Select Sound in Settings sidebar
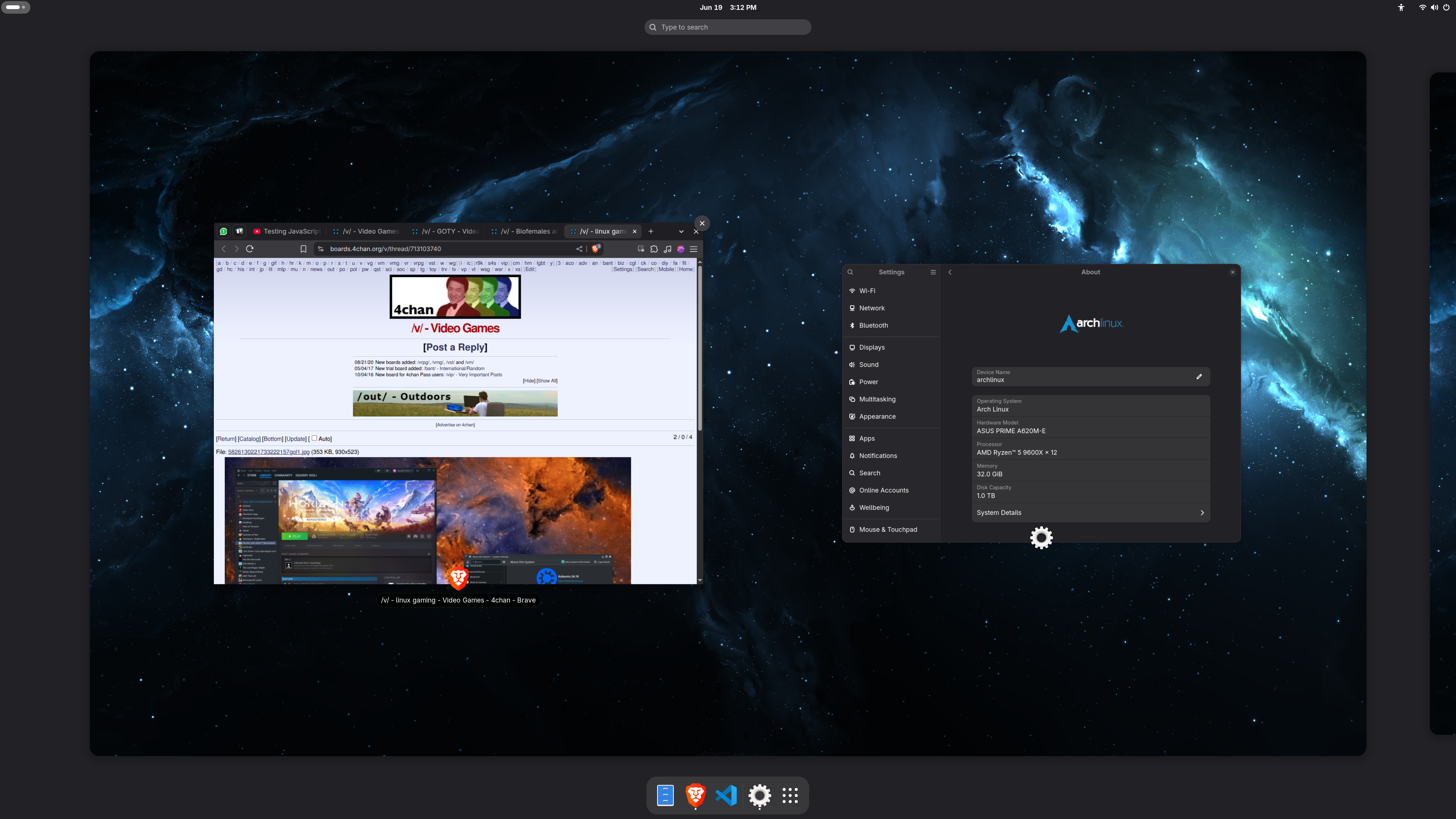Screen dimensions: 1456x819 [x=892, y=364]
